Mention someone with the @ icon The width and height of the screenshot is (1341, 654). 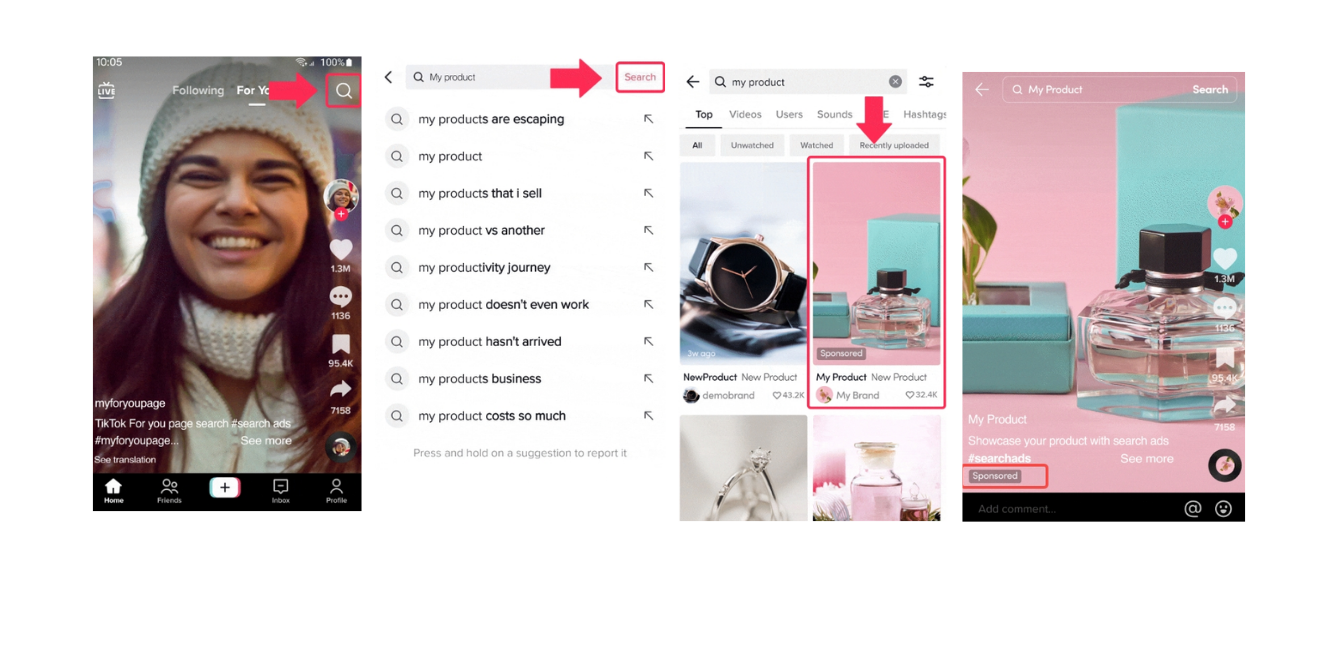pos(1192,508)
